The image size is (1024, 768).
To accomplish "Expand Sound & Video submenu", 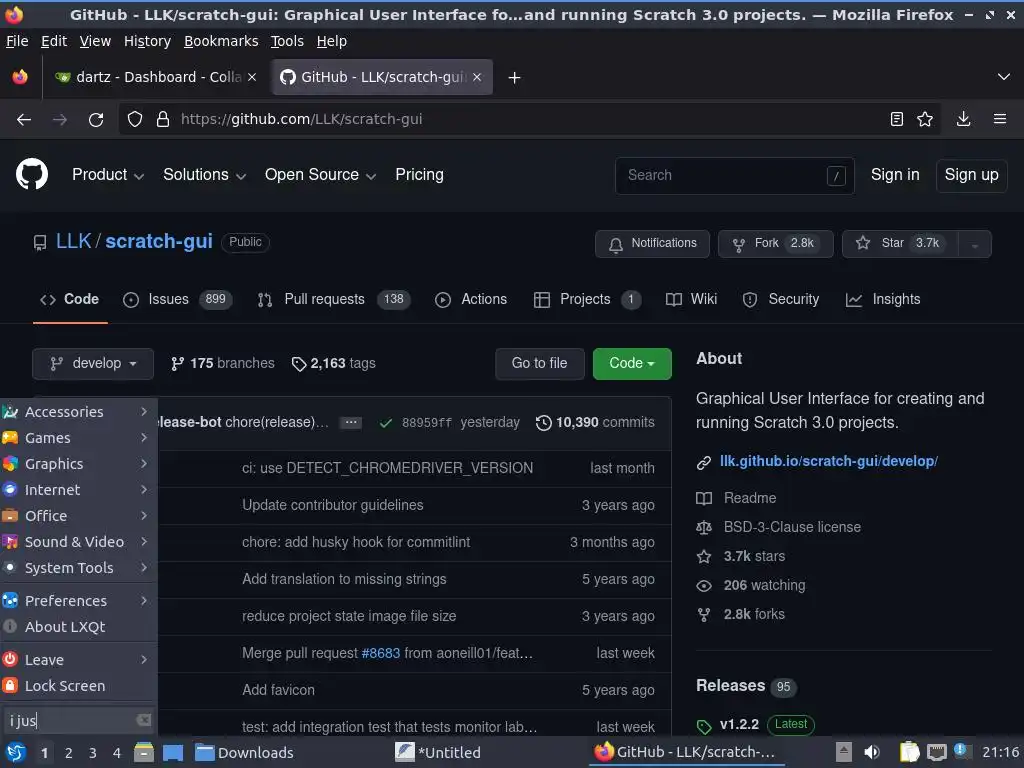I will (x=78, y=542).
